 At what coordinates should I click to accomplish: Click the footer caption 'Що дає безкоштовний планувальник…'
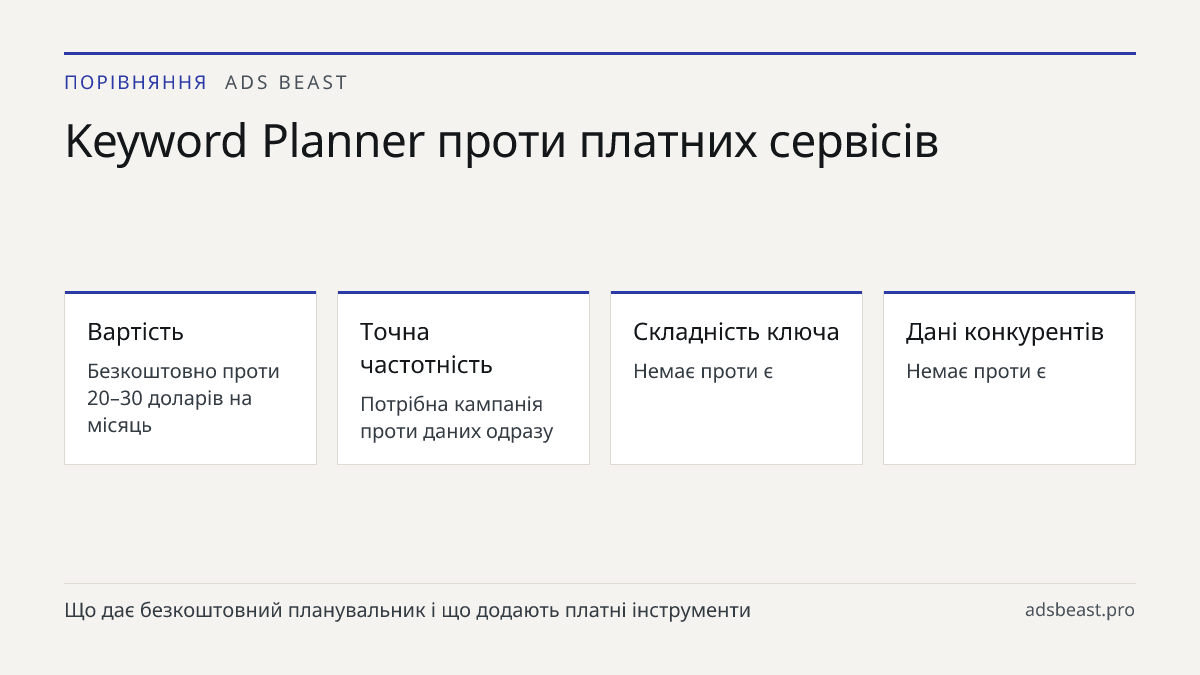407,610
